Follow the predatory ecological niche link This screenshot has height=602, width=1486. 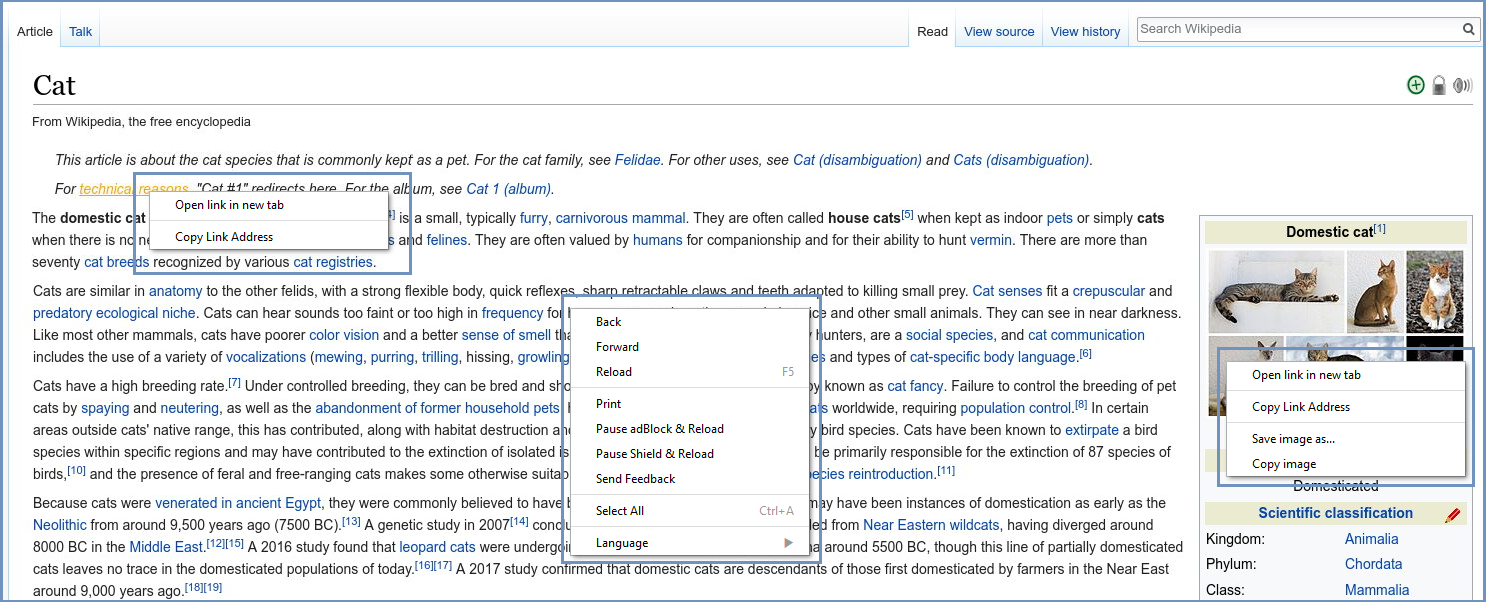[x=114, y=313]
